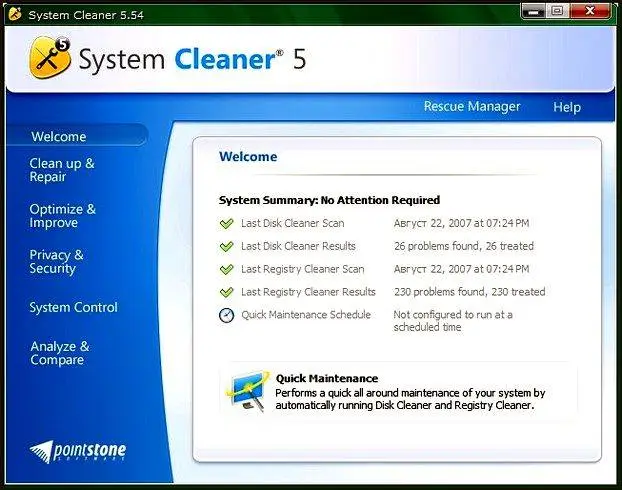The width and height of the screenshot is (622, 490).
Task: Open the Optimize & Improve section
Action: [x=63, y=215]
